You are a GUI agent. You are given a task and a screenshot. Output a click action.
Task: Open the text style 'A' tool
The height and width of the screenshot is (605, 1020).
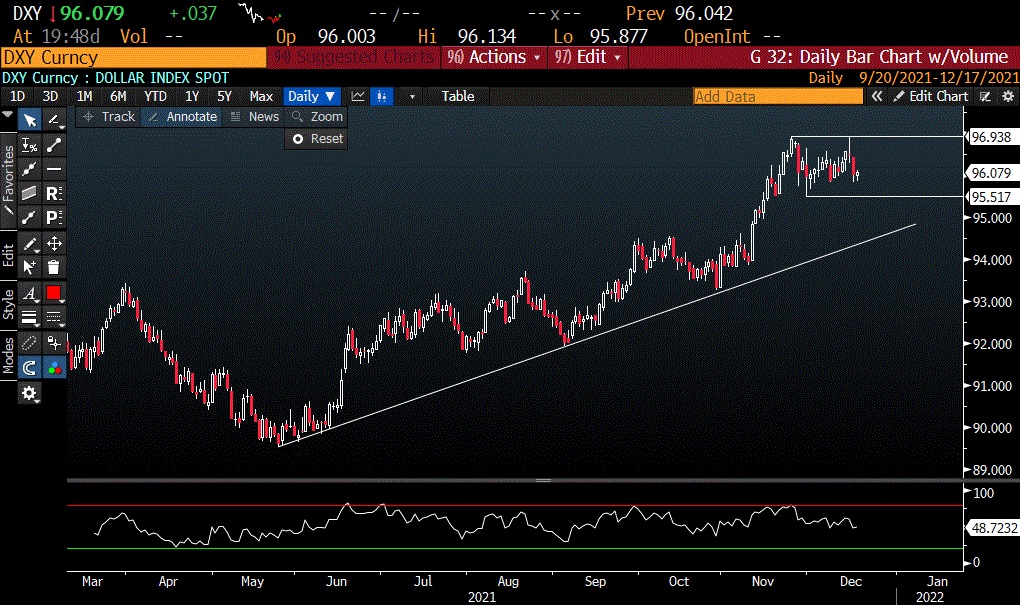point(30,293)
